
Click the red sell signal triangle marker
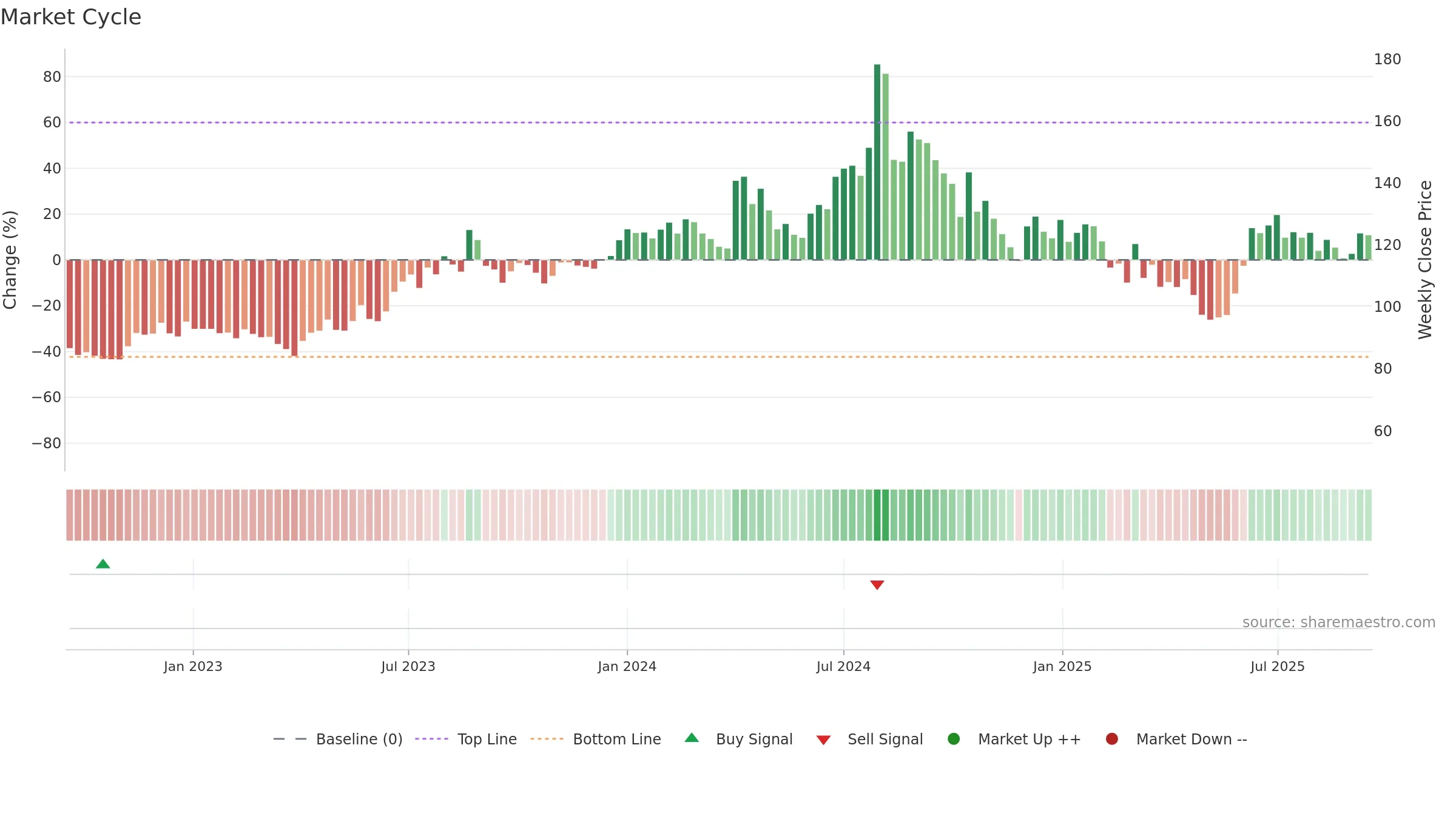coord(877,585)
